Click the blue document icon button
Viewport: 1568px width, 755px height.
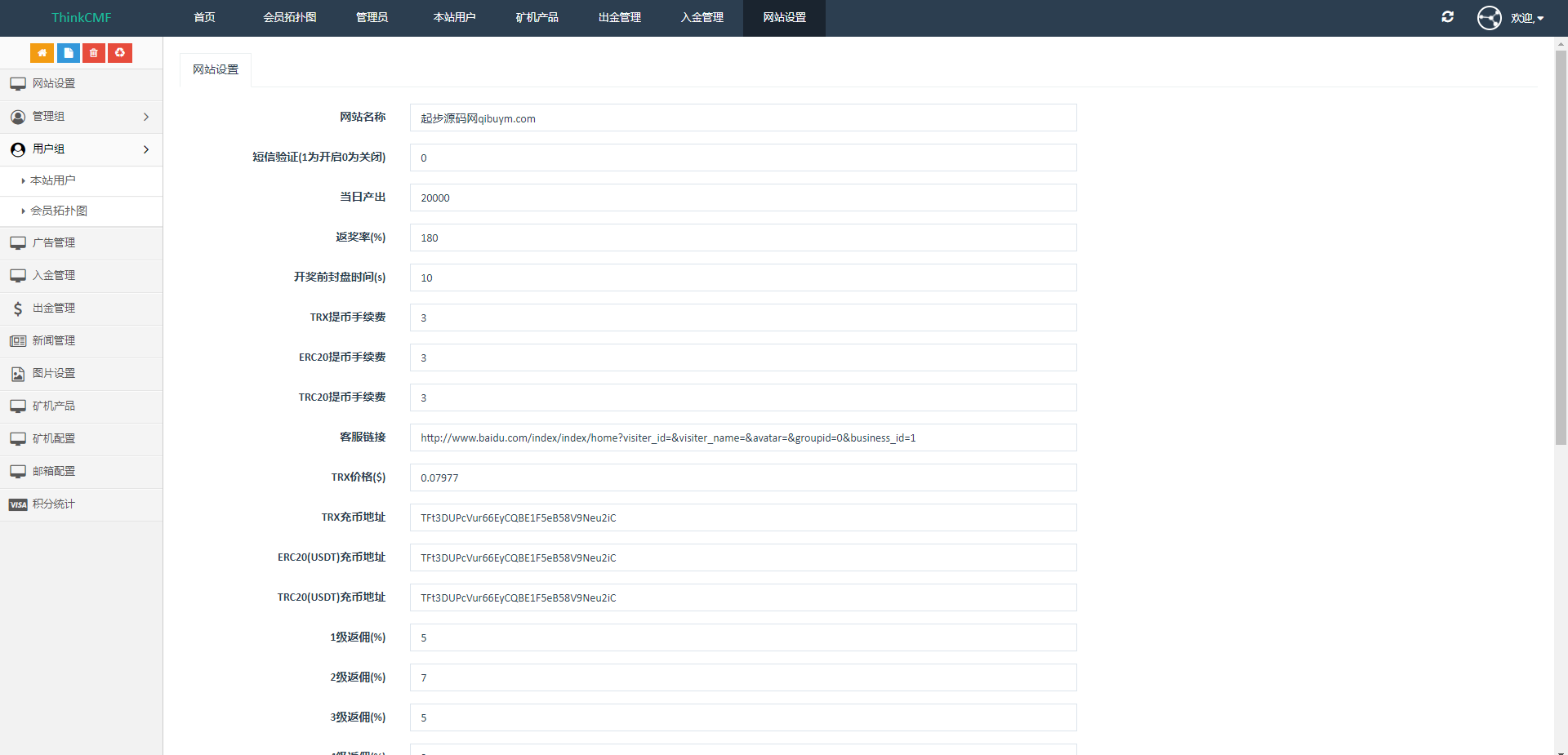tap(69, 53)
